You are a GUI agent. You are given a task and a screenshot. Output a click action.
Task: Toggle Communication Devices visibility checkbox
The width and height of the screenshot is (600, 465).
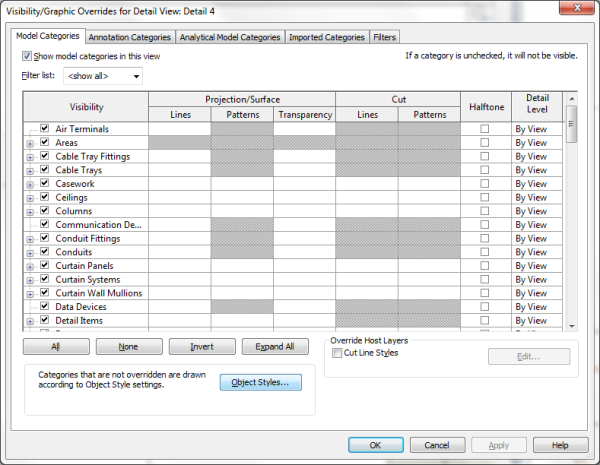pos(45,224)
